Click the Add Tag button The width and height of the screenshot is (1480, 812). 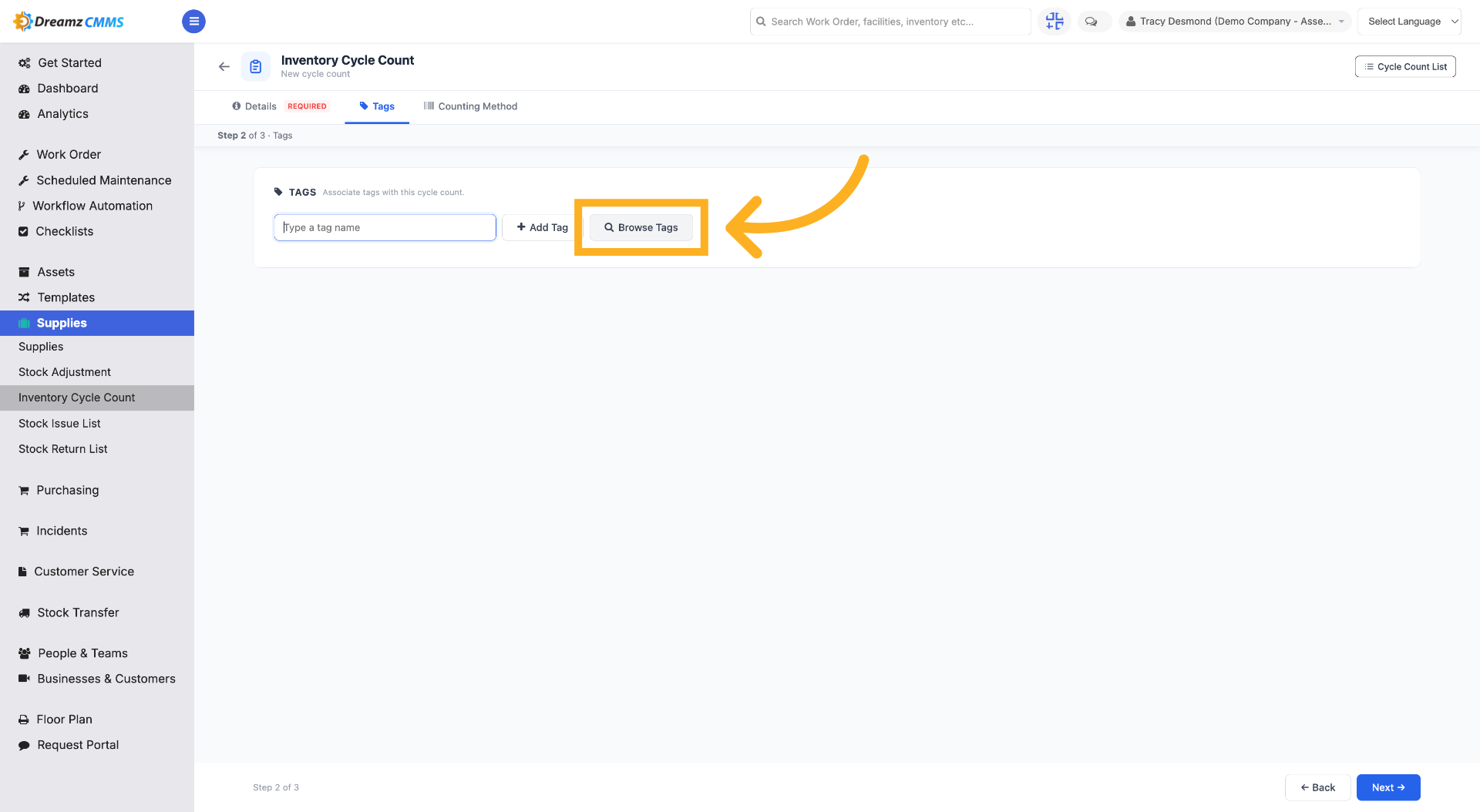tap(542, 227)
